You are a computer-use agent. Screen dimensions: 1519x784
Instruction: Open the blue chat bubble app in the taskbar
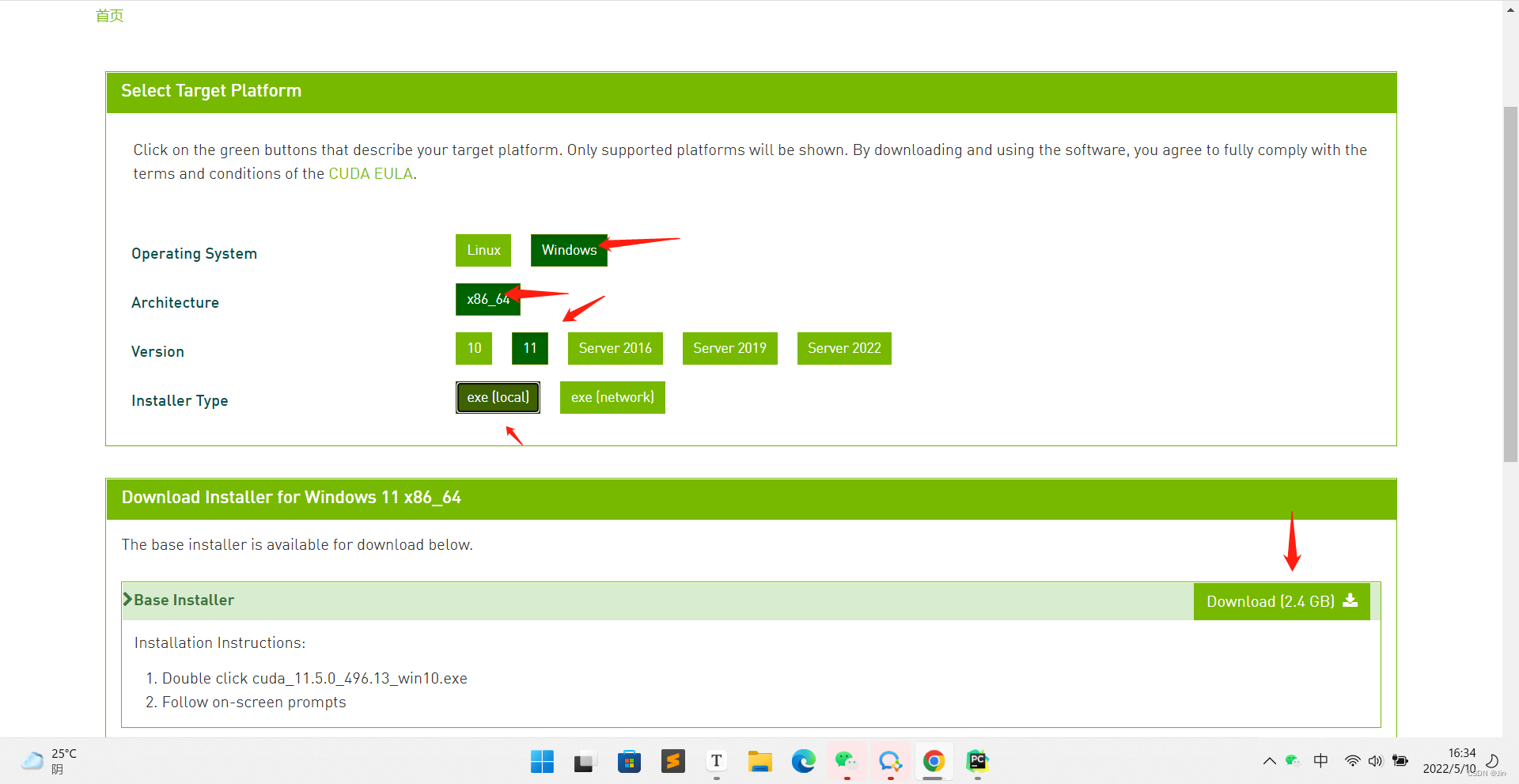tap(890, 761)
